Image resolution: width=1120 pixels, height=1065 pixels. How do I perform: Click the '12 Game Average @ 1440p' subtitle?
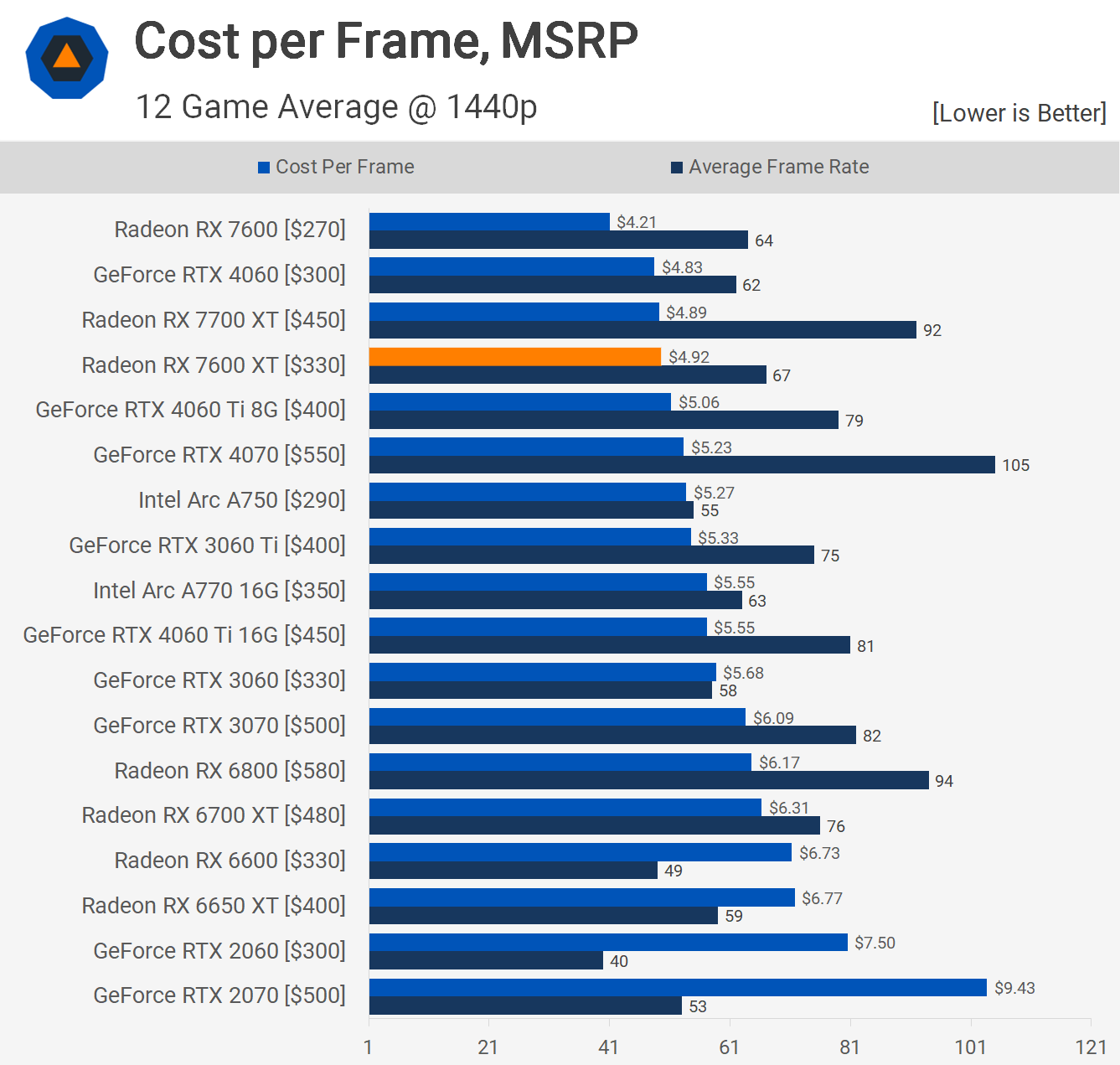tap(336, 107)
